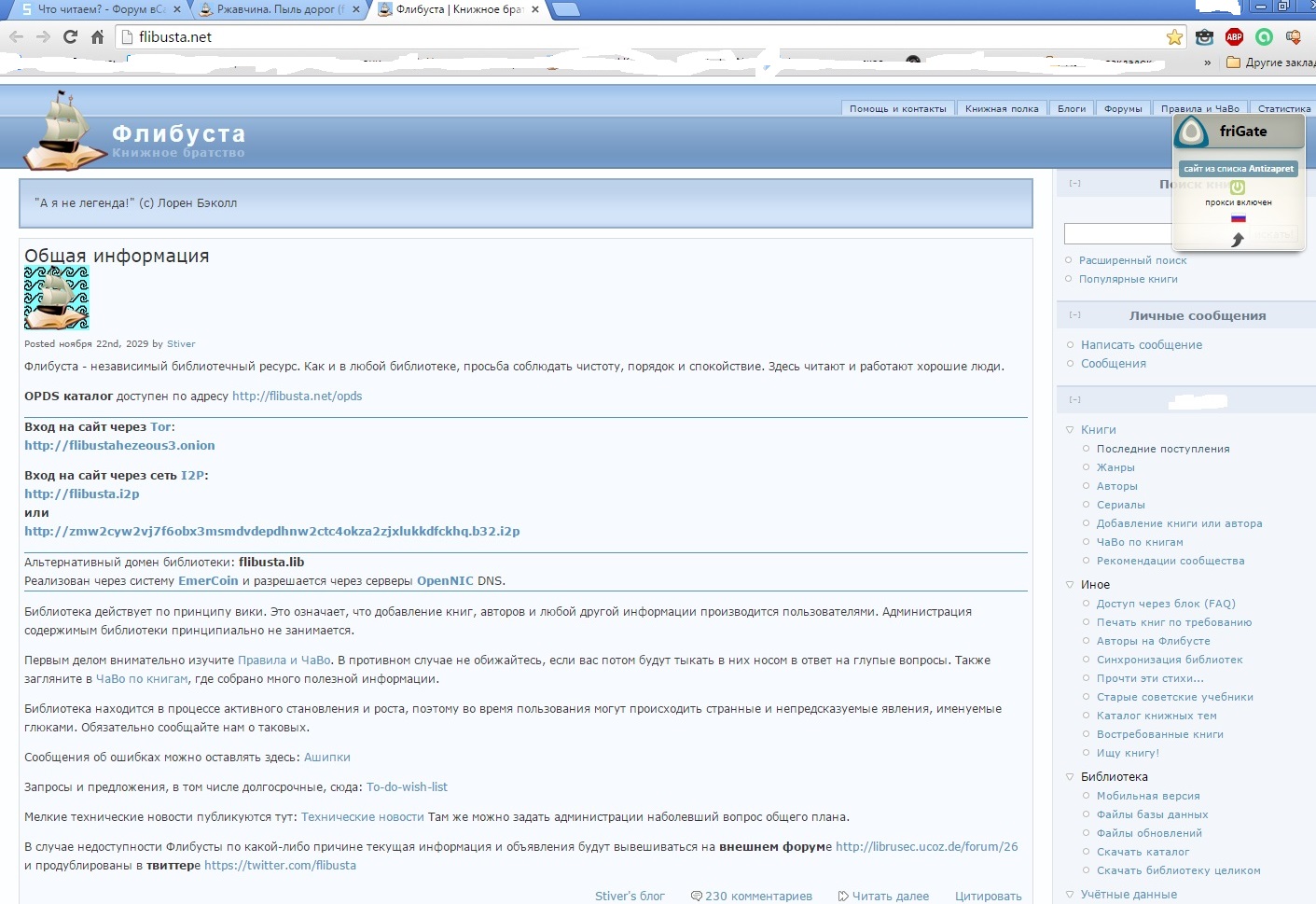Image resolution: width=1316 pixels, height=904 pixels.
Task: Open the Читать далее link
Action: [x=890, y=897]
